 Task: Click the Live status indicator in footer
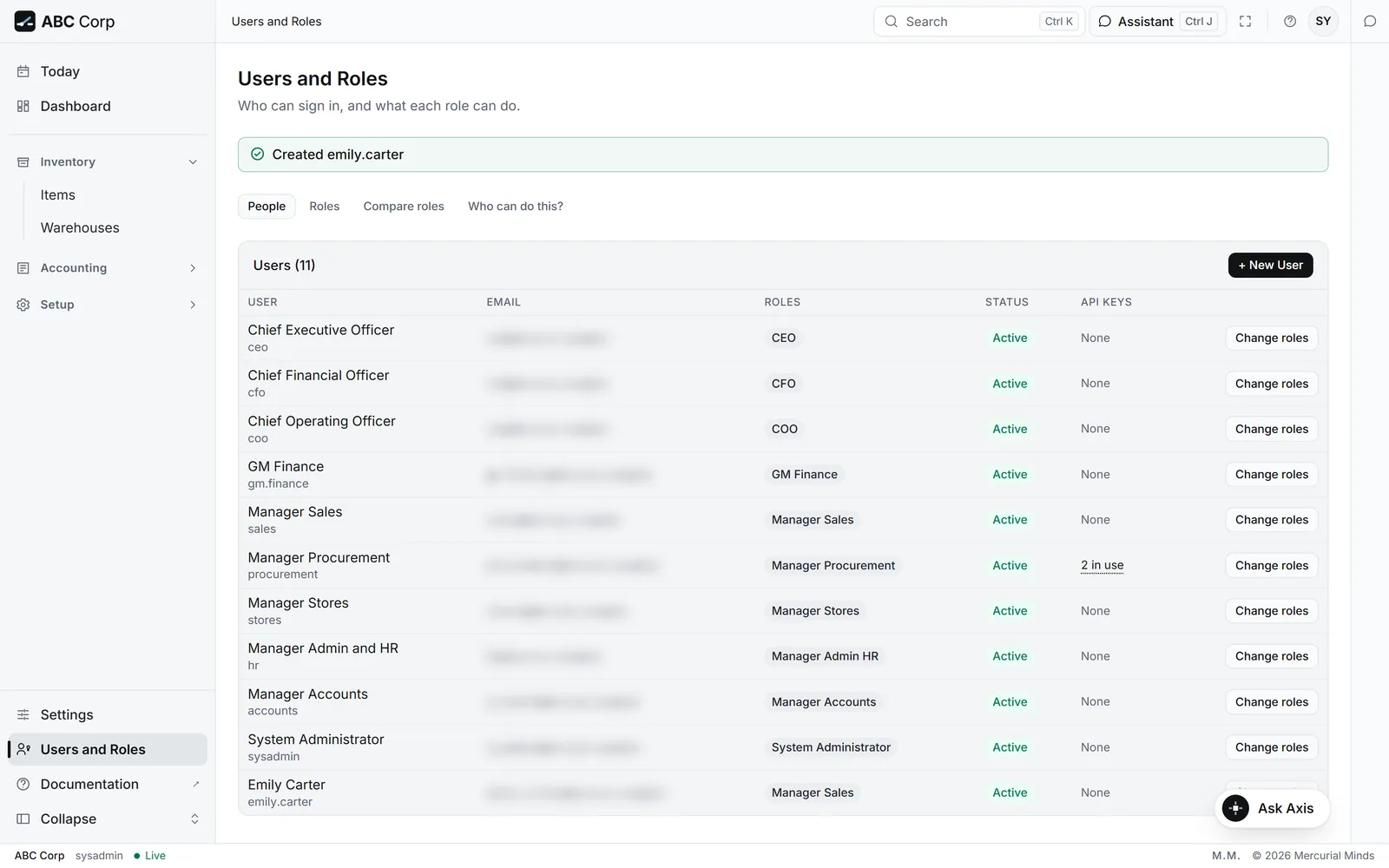[150, 856]
